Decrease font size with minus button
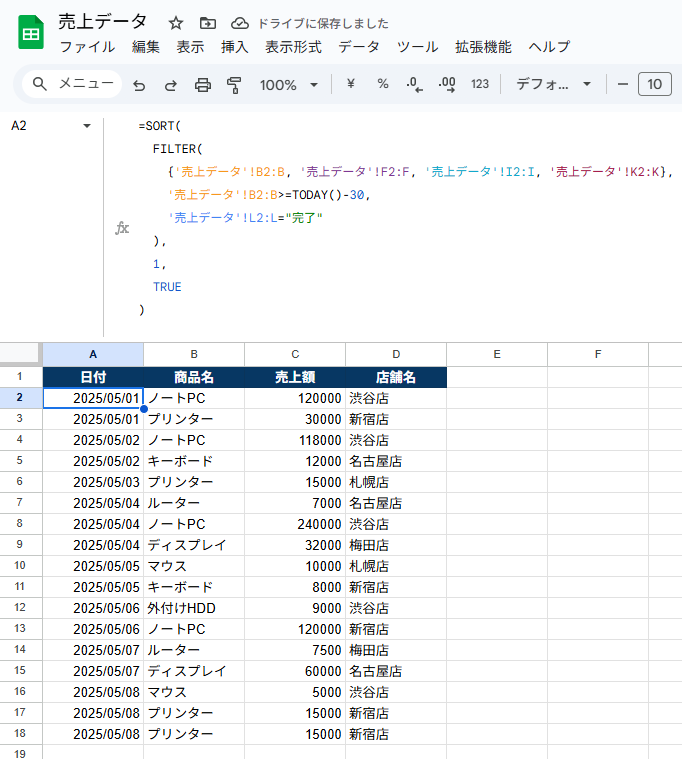Image resolution: width=682 pixels, height=759 pixels. point(622,84)
